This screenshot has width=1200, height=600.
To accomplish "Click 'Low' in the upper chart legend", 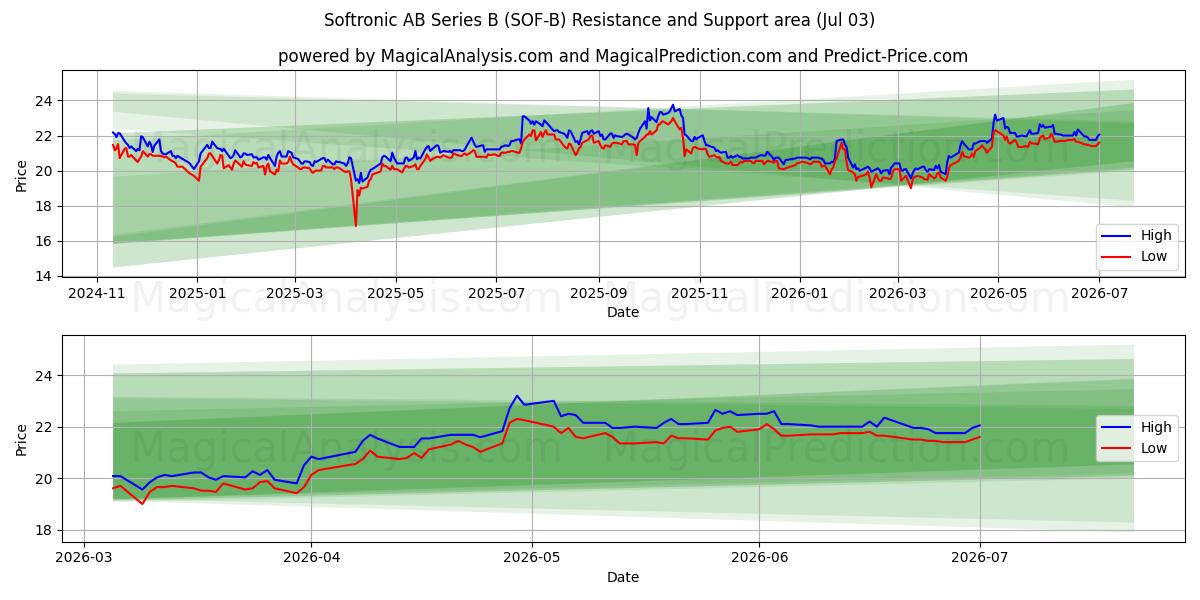I will coord(1154,257).
